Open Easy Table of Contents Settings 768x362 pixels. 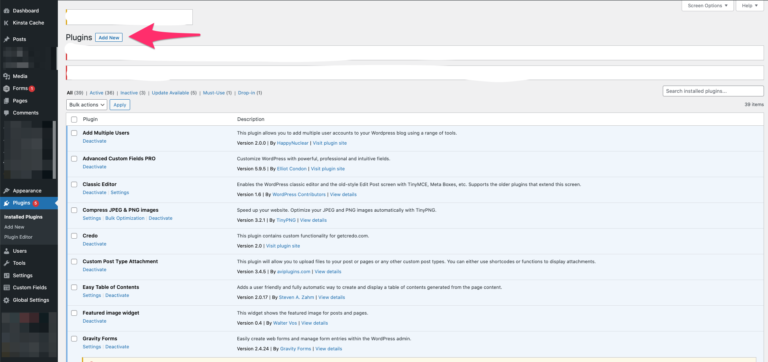tap(92, 296)
